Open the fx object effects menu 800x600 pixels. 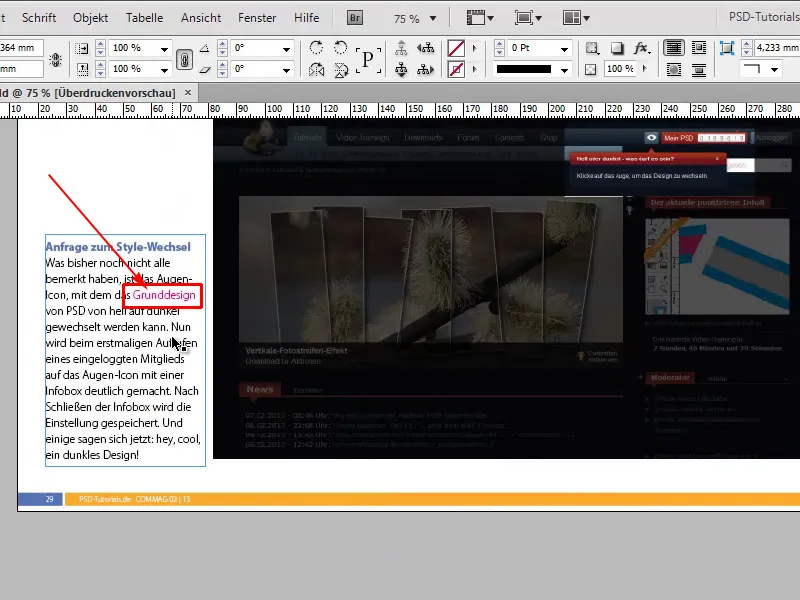click(x=642, y=48)
